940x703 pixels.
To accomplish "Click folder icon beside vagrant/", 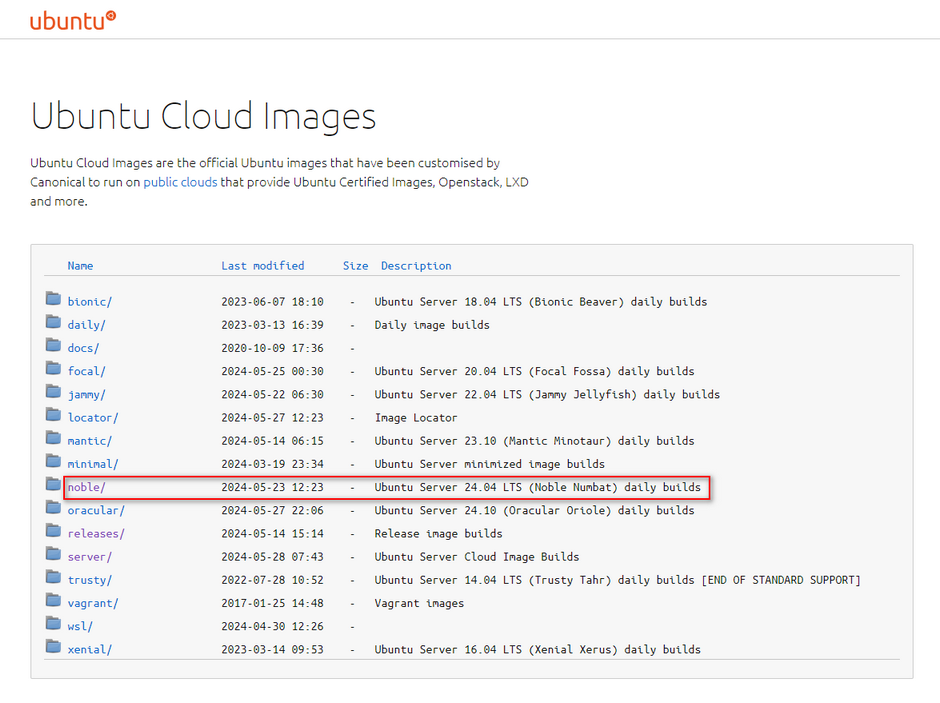I will pyautogui.click(x=53, y=602).
